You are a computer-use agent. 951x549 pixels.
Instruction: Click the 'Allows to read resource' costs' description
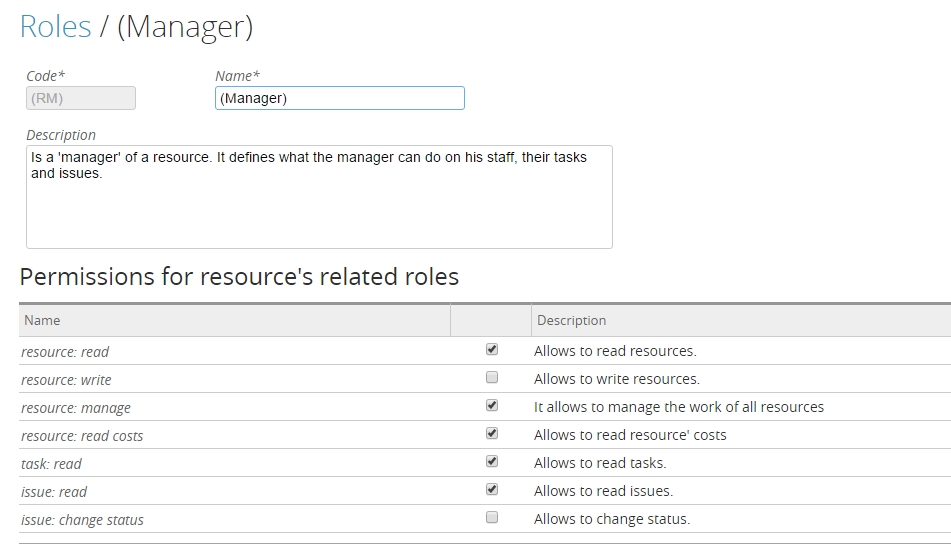click(630, 435)
